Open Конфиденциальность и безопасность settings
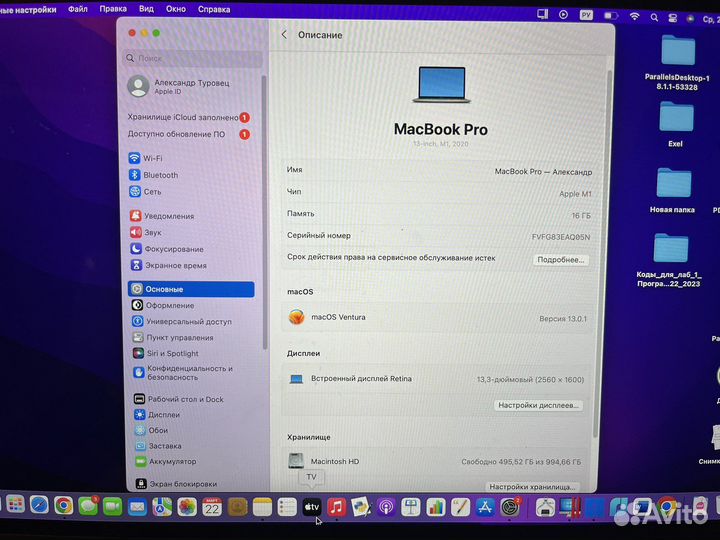The width and height of the screenshot is (720, 540). click(183, 373)
